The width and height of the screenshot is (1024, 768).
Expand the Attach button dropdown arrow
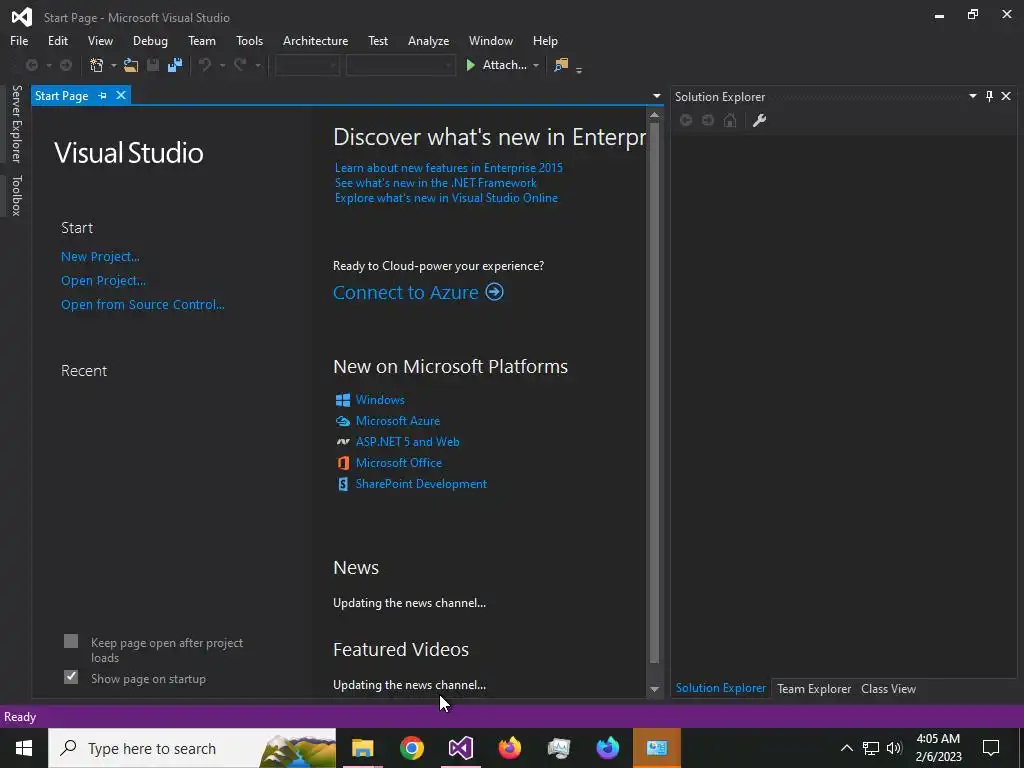coord(536,65)
